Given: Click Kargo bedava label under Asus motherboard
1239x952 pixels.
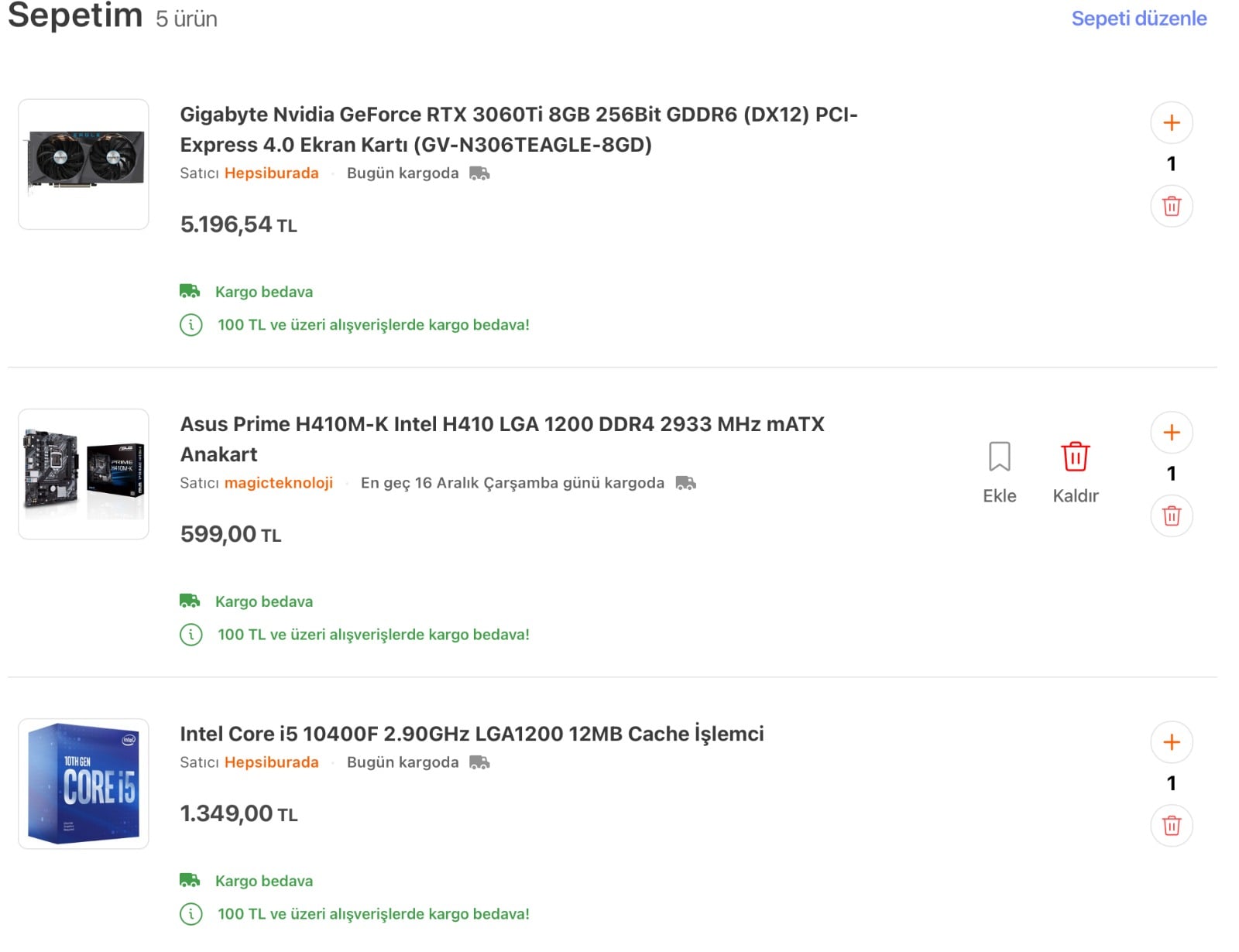Looking at the screenshot, I should pyautogui.click(x=264, y=601).
